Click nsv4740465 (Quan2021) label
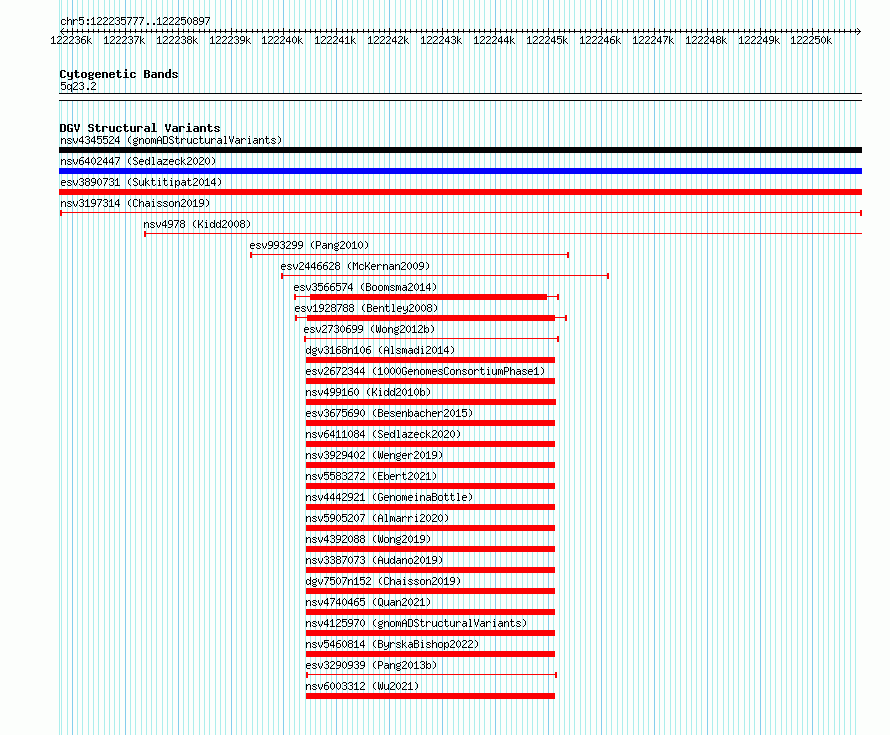 pos(368,602)
